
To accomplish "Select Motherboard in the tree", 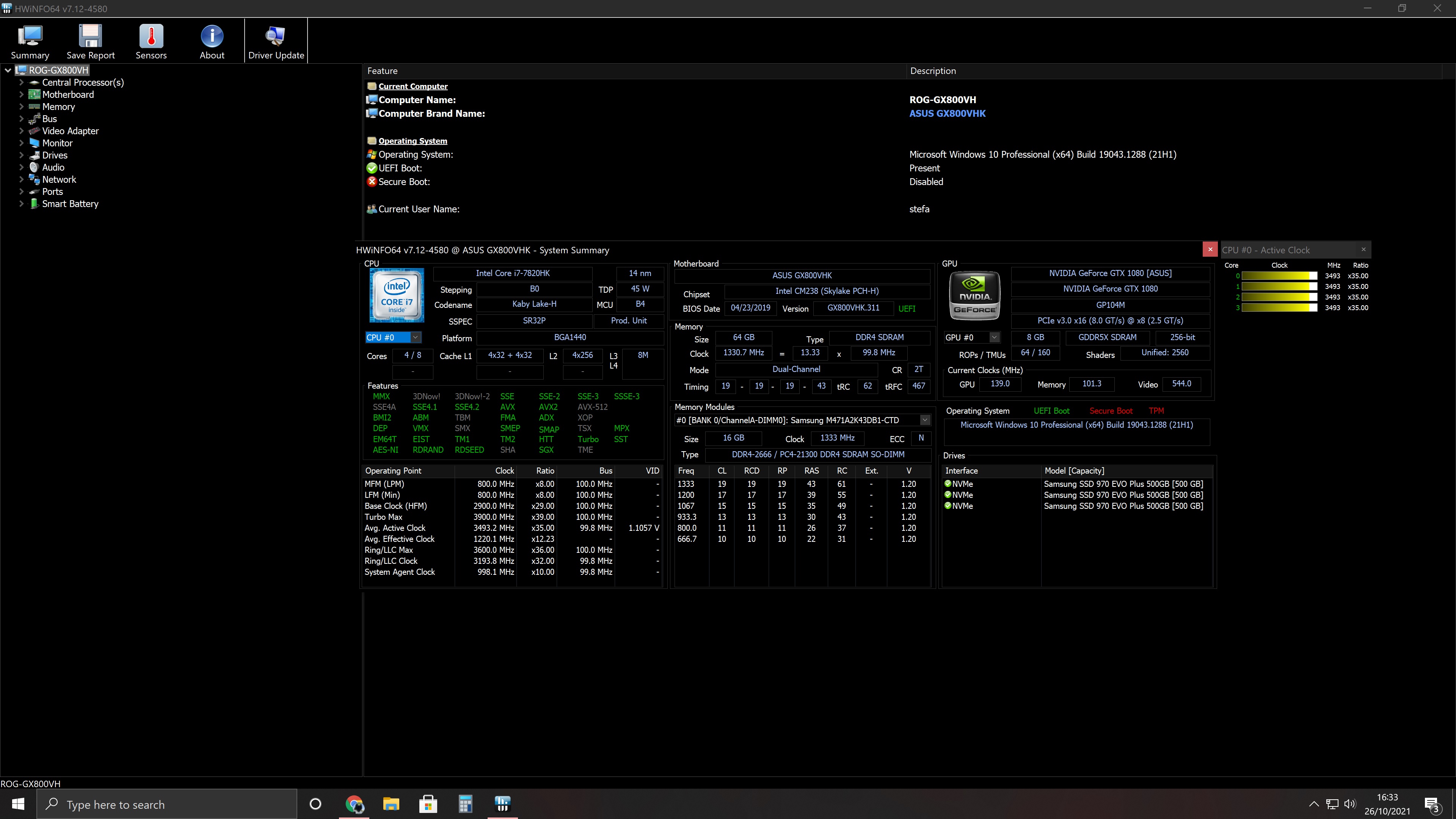I will point(68,94).
